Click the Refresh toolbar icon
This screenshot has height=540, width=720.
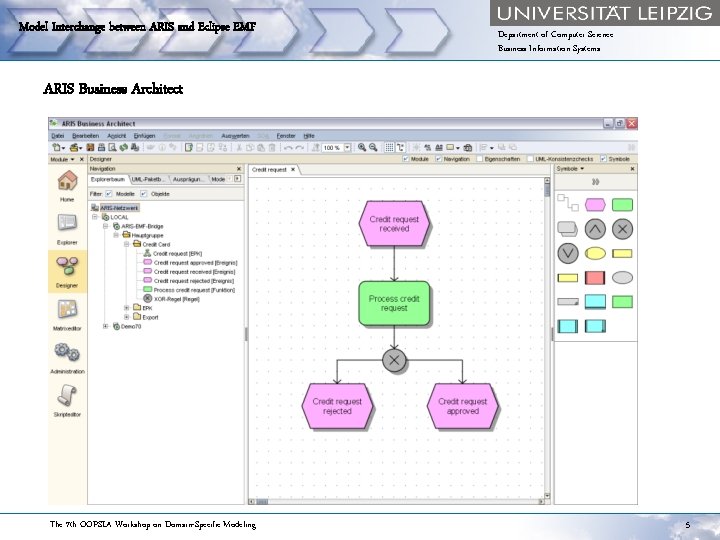[x=123, y=147]
